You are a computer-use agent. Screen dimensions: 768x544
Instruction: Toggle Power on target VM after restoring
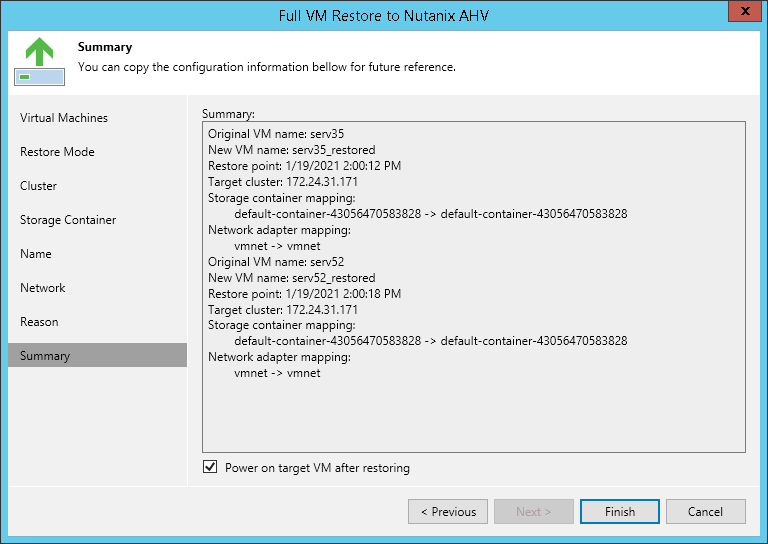point(210,467)
